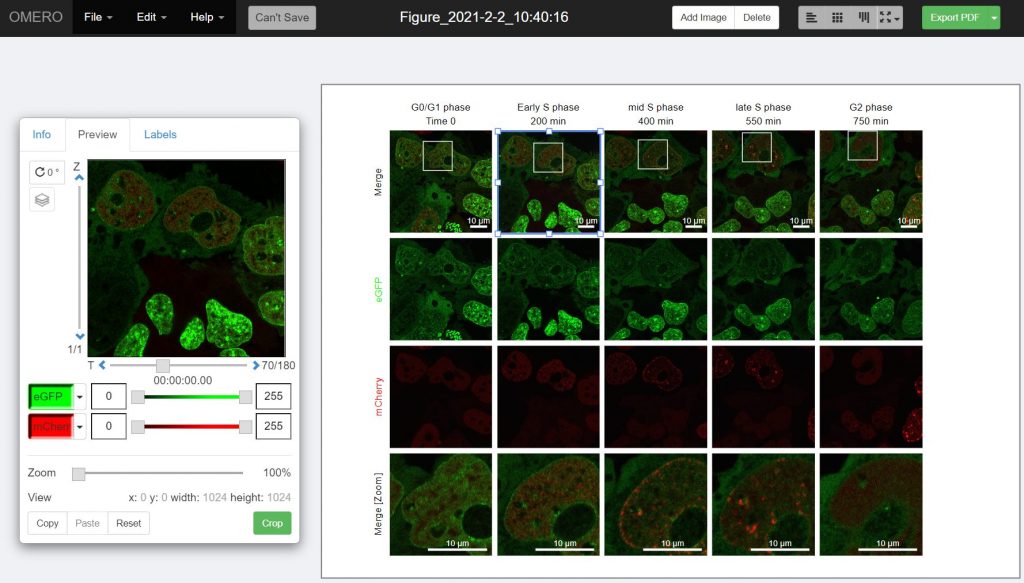
Task: Click the Add Image button
Action: pyautogui.click(x=703, y=18)
